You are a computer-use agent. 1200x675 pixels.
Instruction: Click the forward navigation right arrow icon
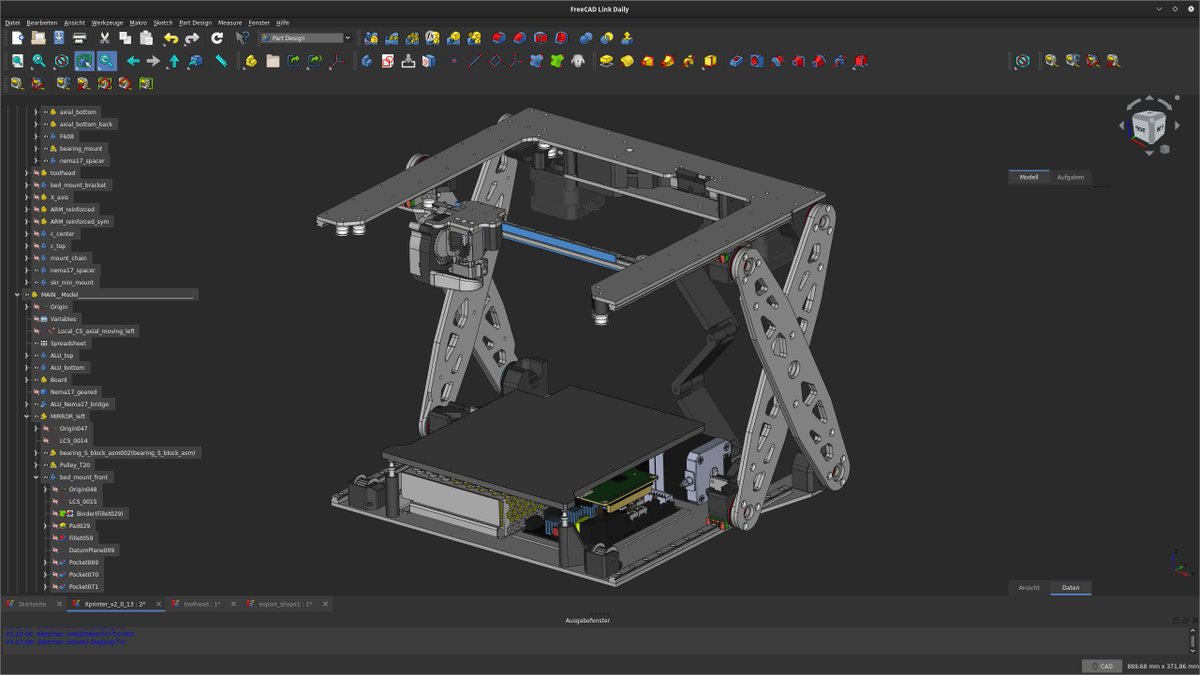(x=153, y=61)
